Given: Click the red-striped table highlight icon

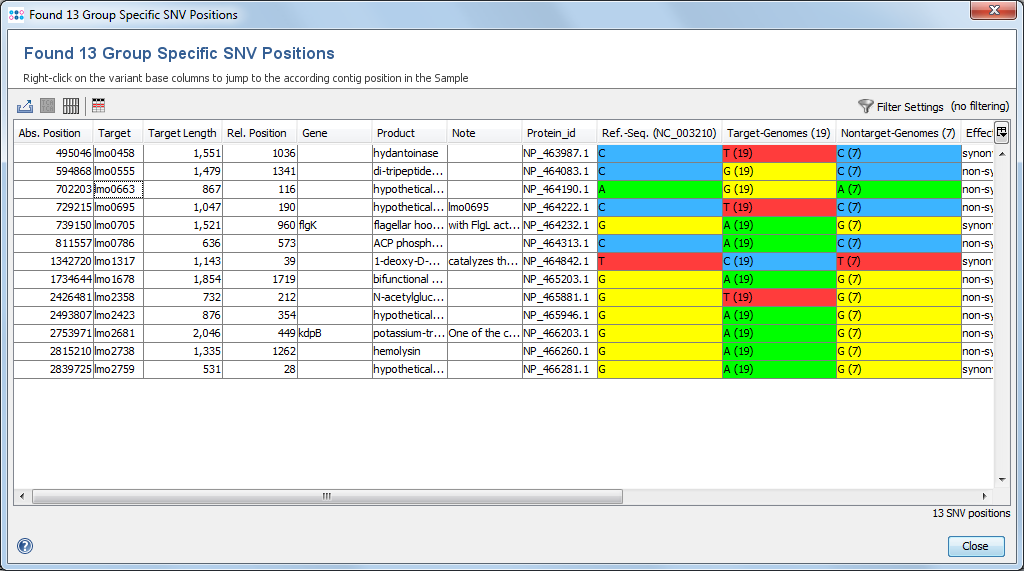Looking at the screenshot, I should click(x=98, y=106).
